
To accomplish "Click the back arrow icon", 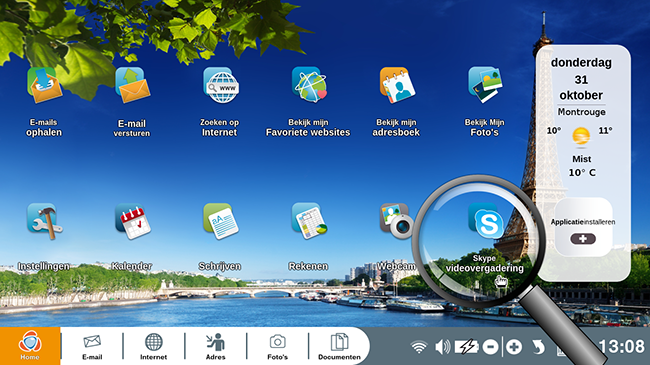I will click(x=538, y=347).
